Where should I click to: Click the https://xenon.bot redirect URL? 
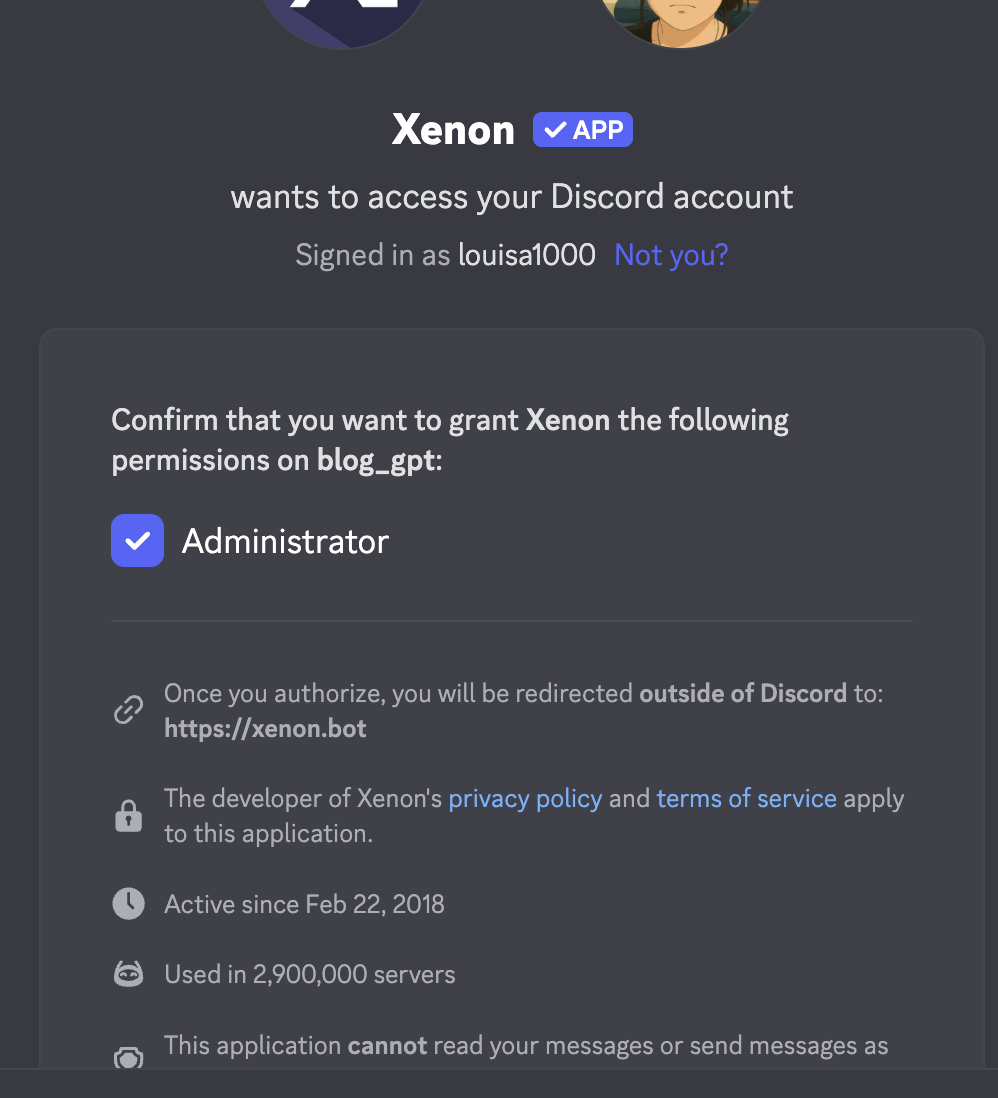pyautogui.click(x=265, y=728)
